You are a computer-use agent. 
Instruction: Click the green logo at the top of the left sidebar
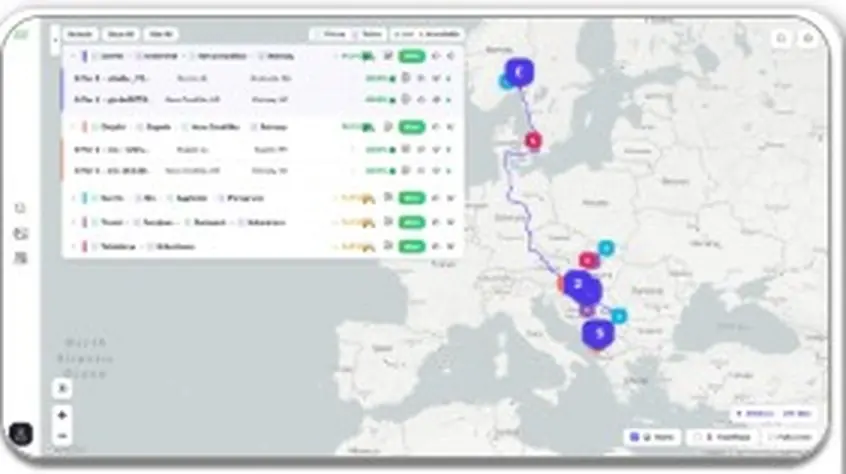click(21, 35)
